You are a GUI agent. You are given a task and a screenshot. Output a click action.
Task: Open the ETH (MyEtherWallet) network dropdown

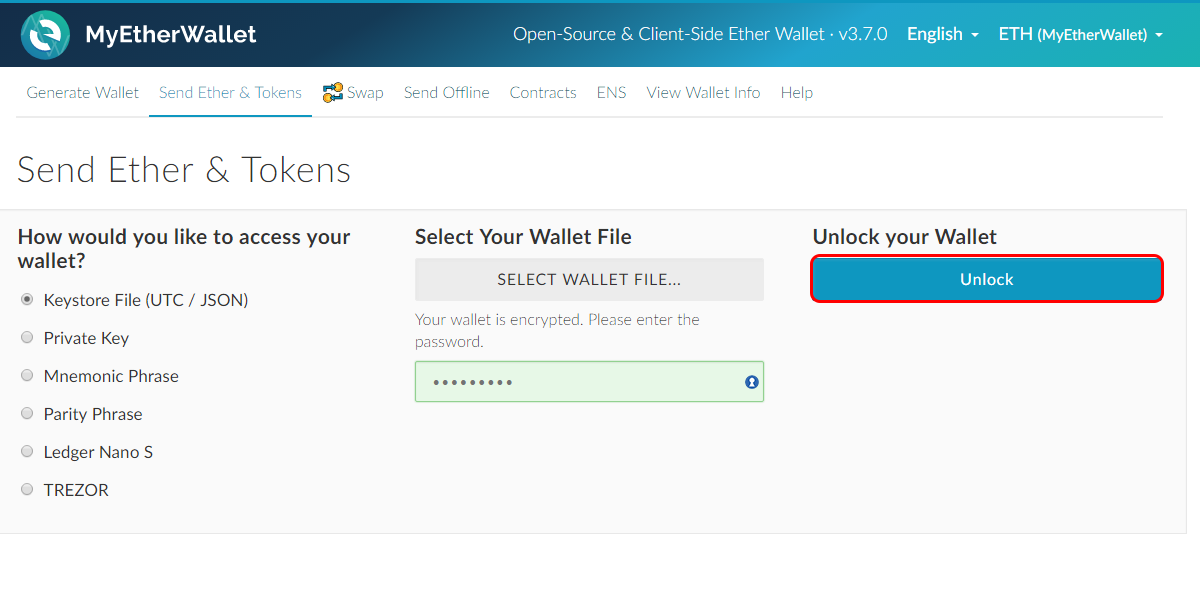click(1080, 34)
